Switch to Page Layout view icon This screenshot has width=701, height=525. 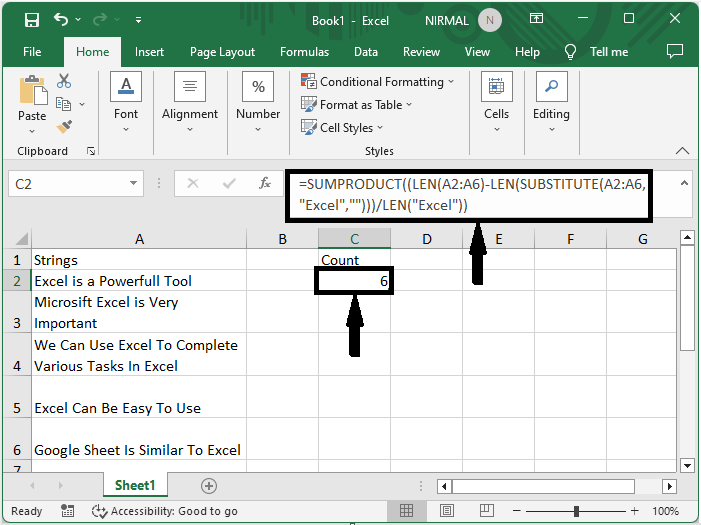coord(447,510)
